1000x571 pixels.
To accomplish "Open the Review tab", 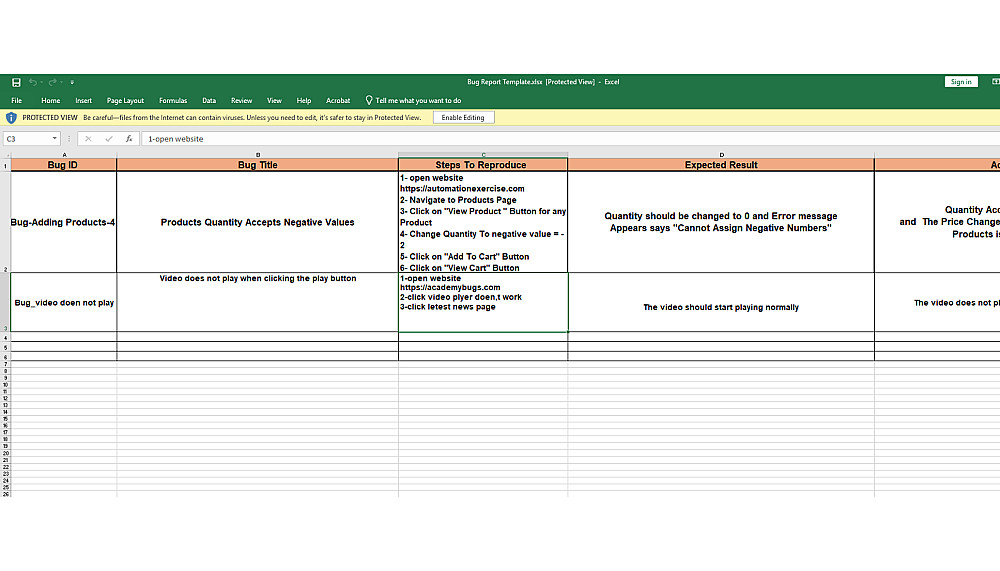I will pos(241,100).
